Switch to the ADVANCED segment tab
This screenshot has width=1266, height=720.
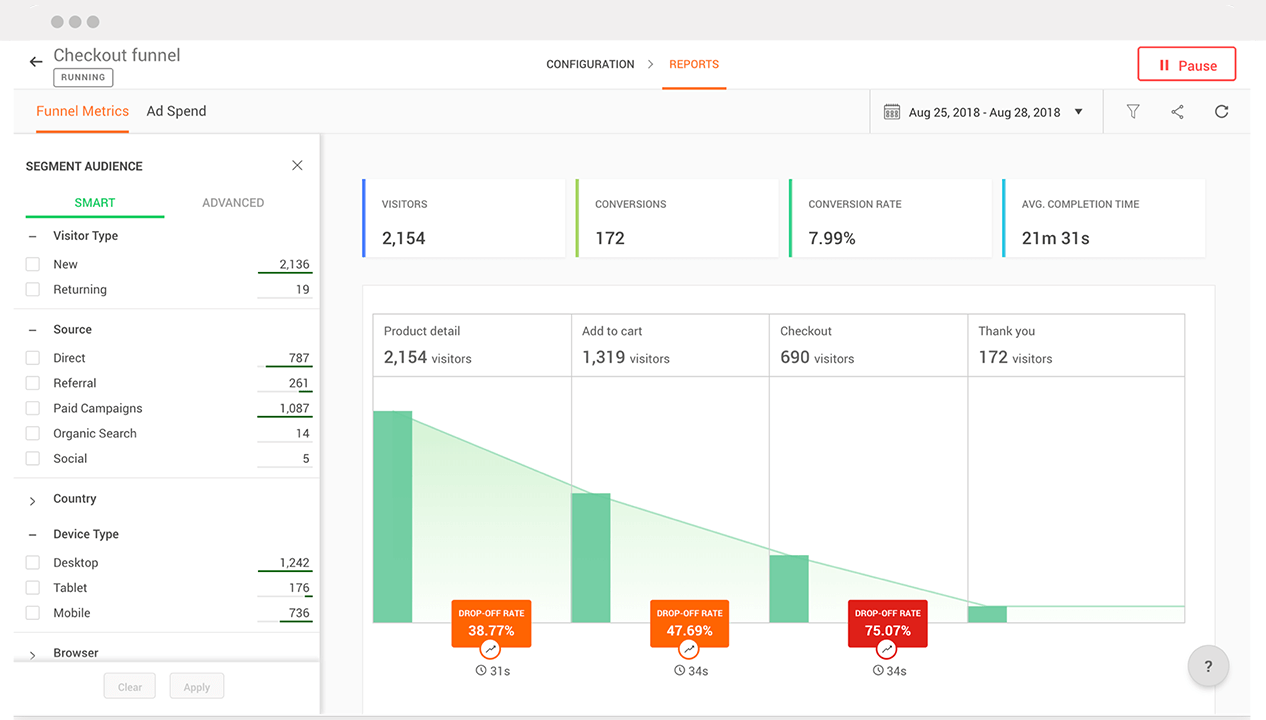(233, 202)
